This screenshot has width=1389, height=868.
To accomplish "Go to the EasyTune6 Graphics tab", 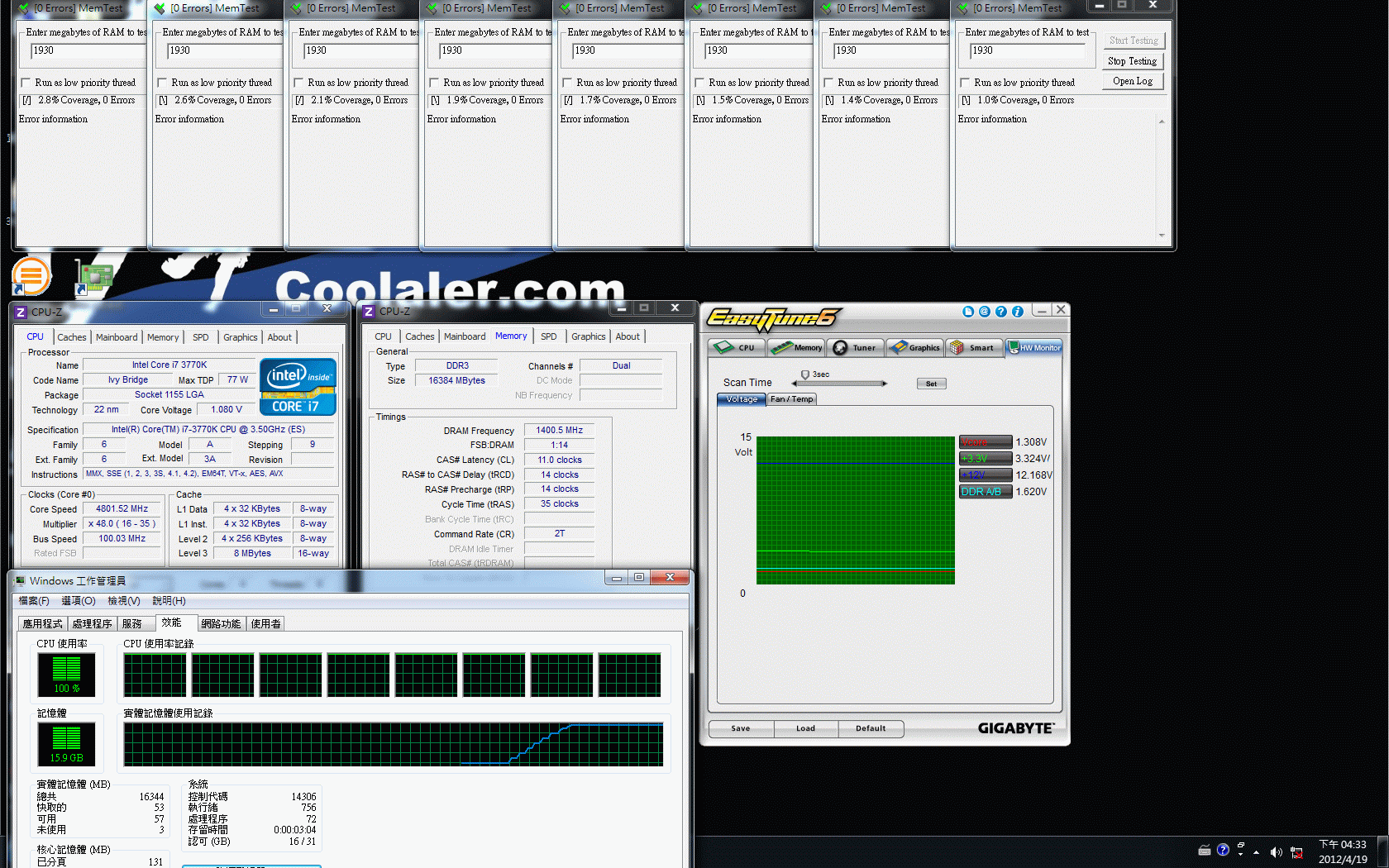I will (x=915, y=348).
